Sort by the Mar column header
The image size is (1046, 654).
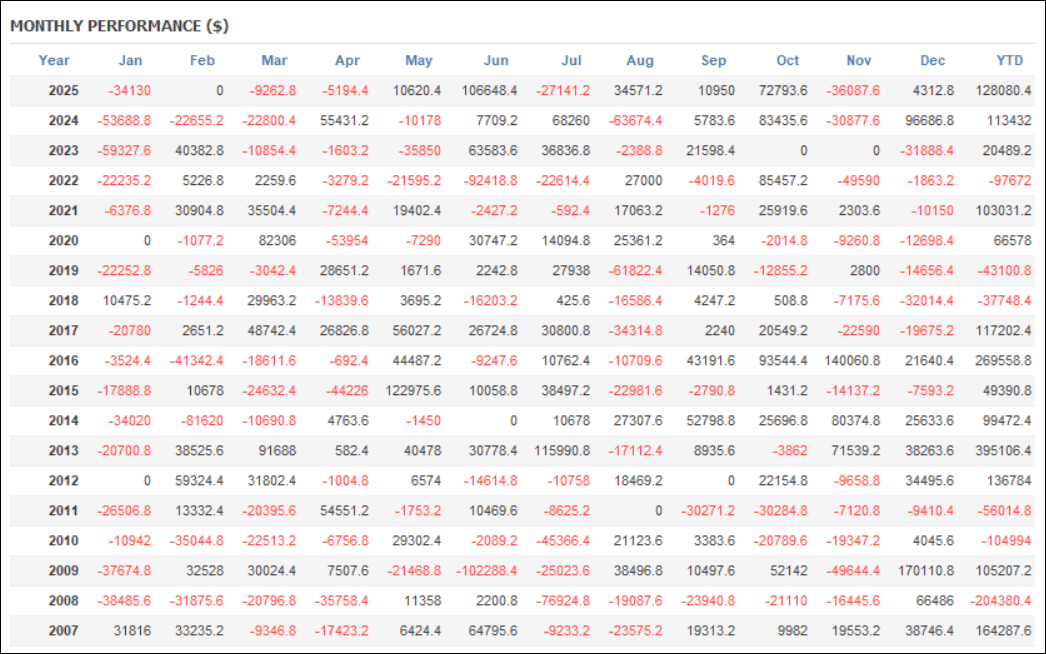tap(274, 60)
